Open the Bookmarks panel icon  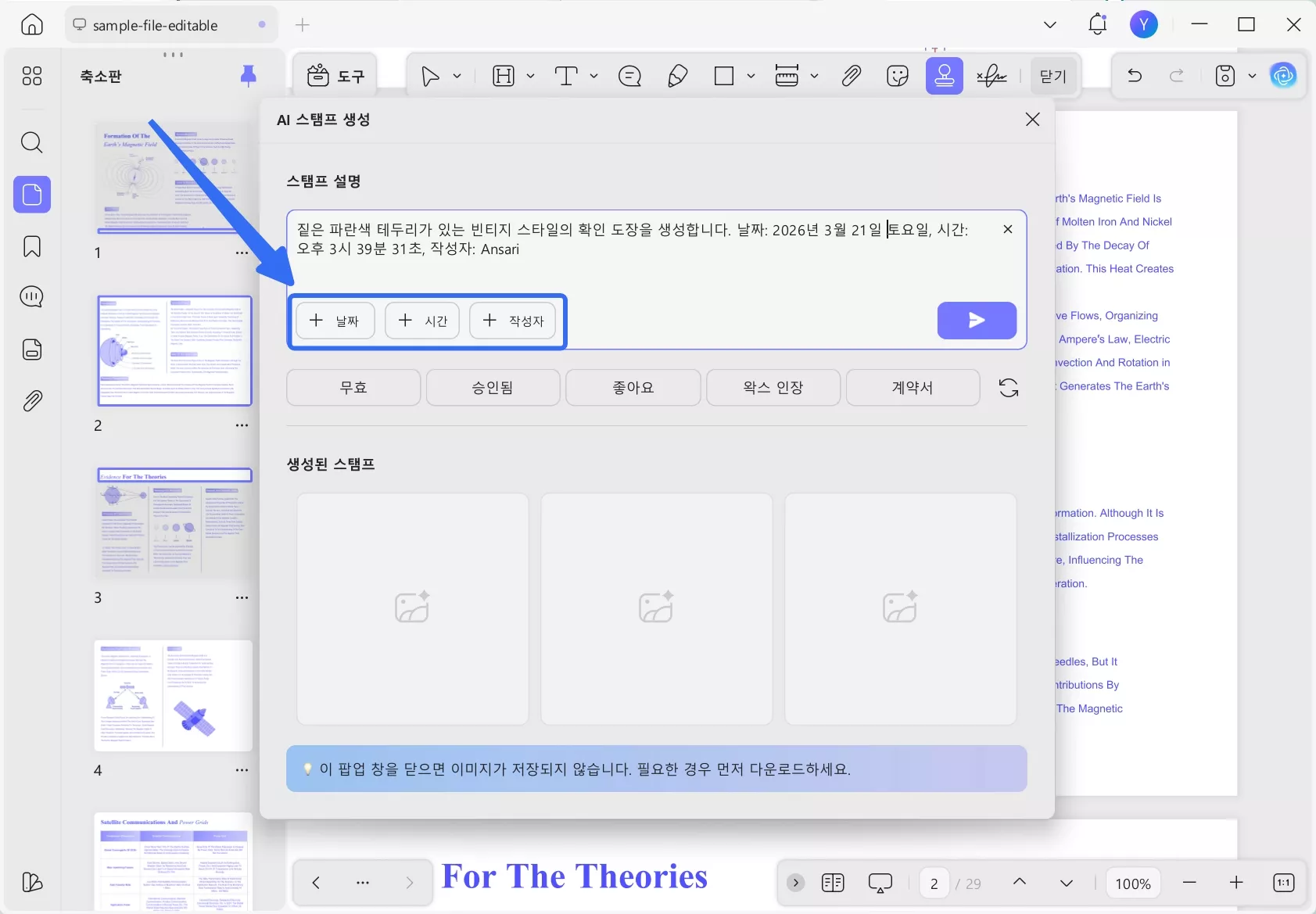[x=32, y=246]
